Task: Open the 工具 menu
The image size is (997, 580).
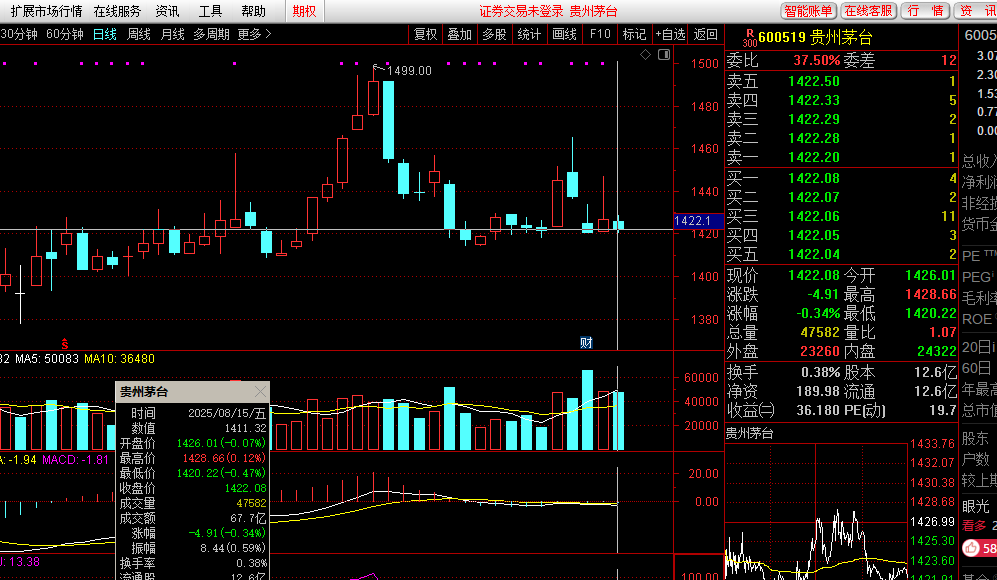Action: pyautogui.click(x=210, y=11)
